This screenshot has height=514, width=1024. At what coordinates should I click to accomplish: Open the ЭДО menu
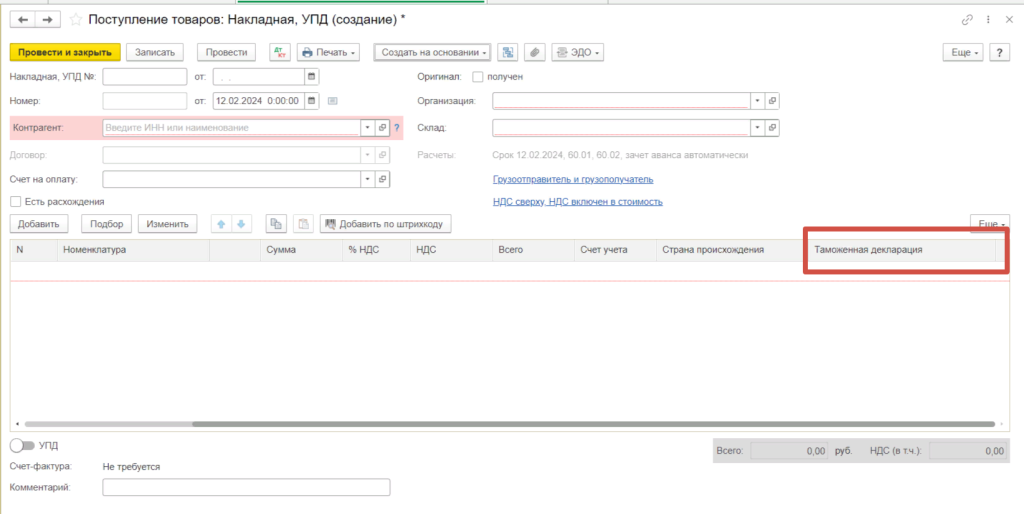[x=578, y=52]
